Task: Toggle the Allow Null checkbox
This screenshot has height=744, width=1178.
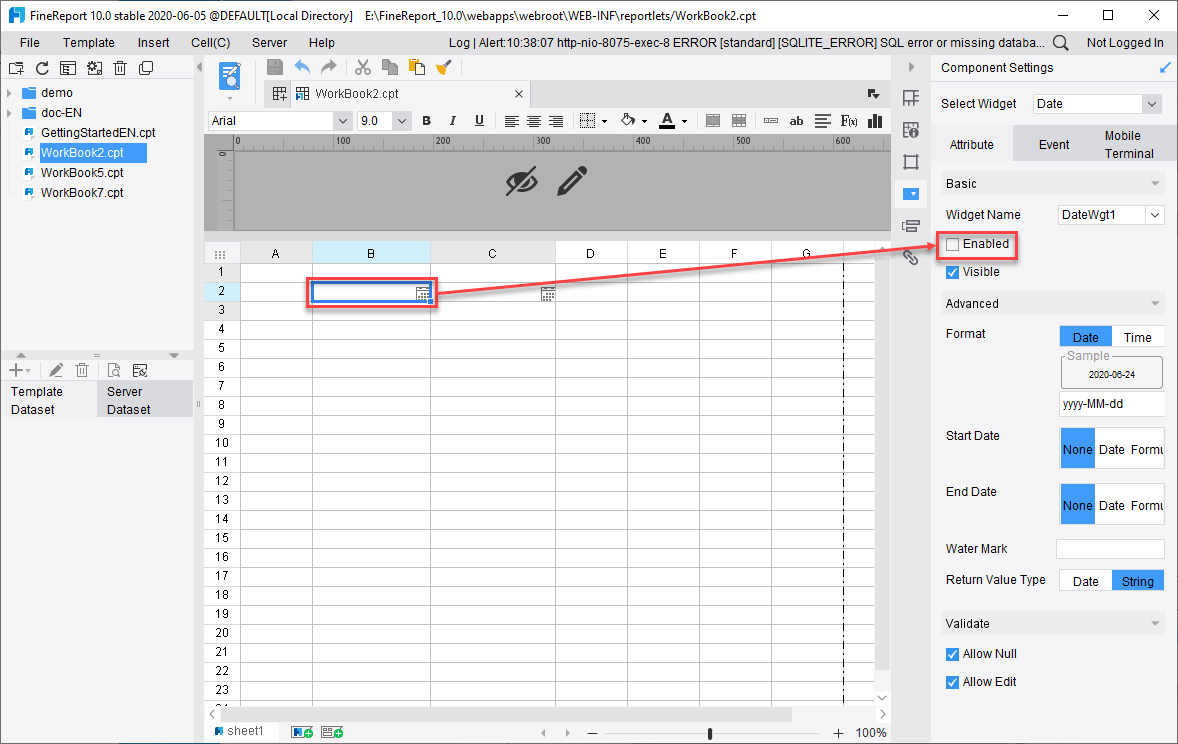Action: [x=953, y=655]
